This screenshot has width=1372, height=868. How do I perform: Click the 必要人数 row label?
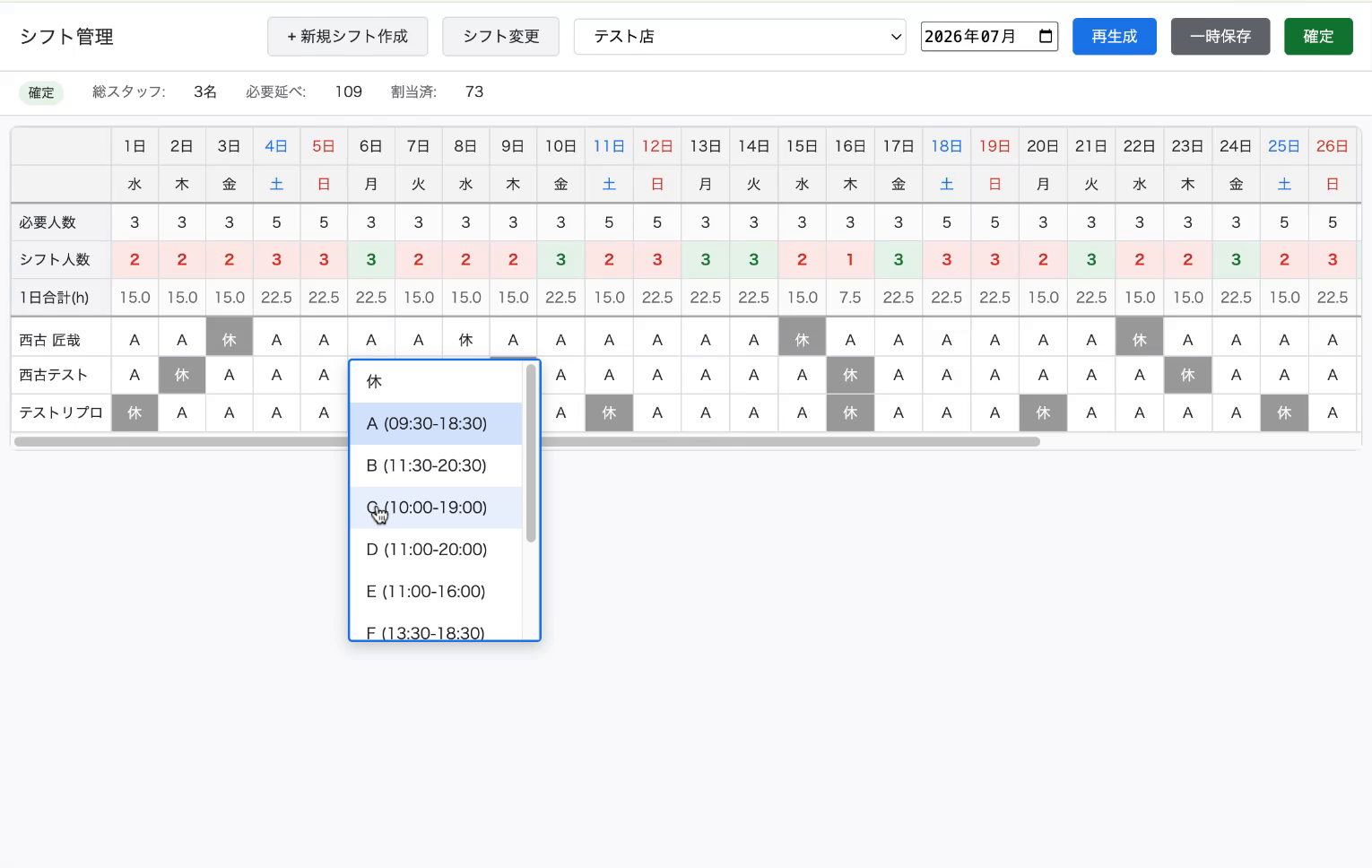48,222
